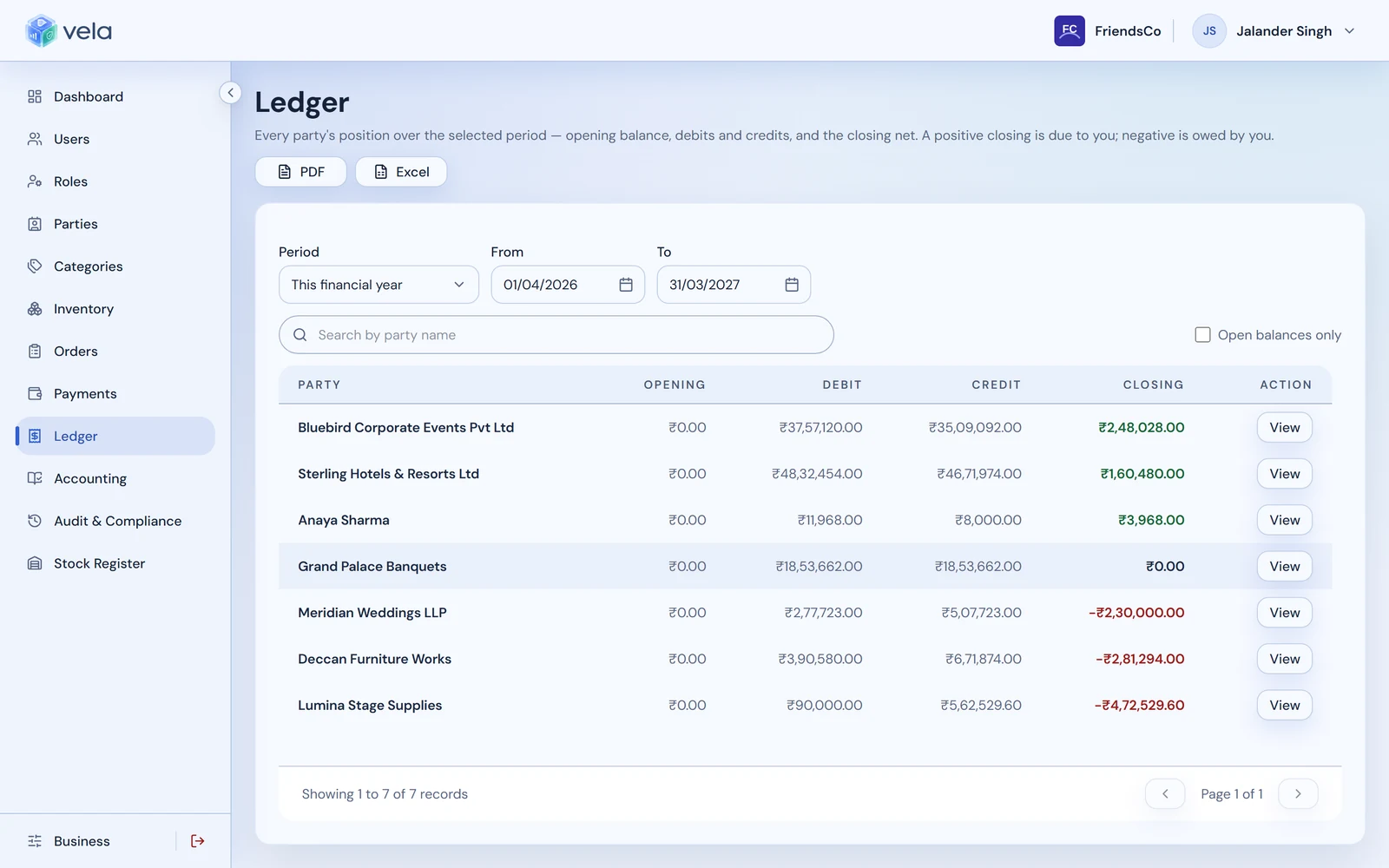This screenshot has height=868, width=1389.
Task: Enable Open balances only checkbox
Action: click(x=1202, y=335)
